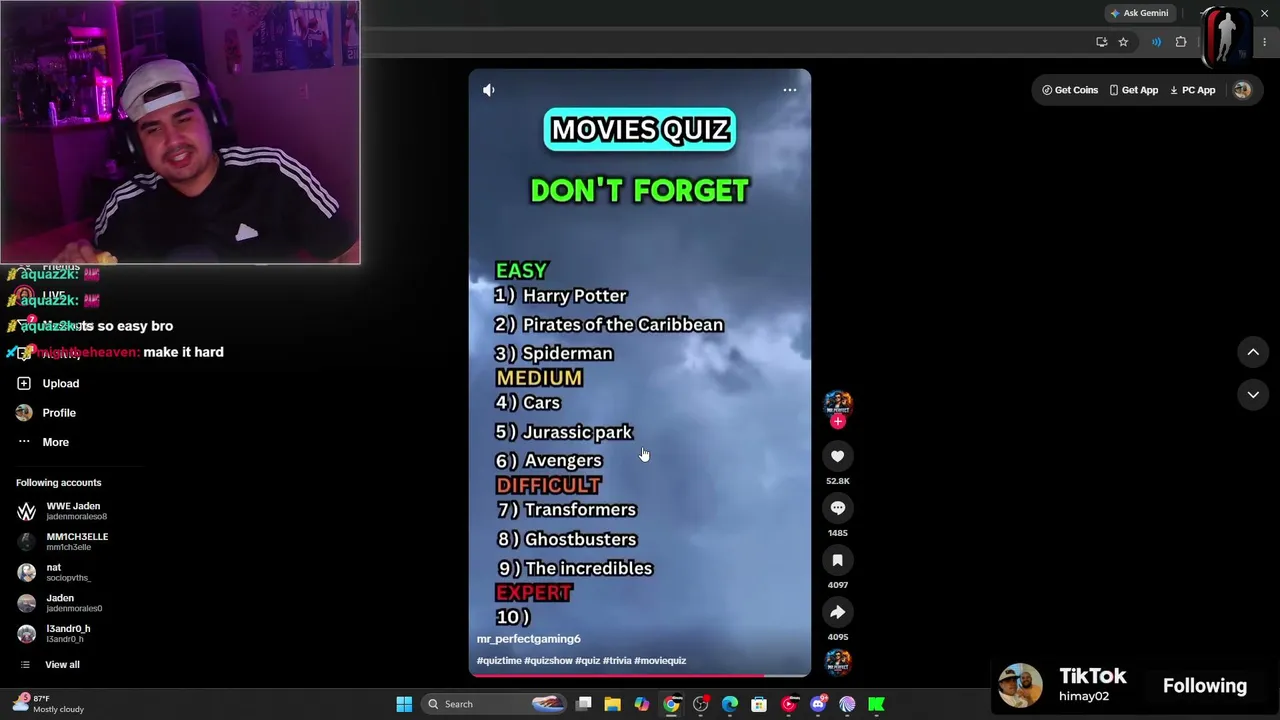
Task: Open YouTube Music from the taskbar
Action: [x=789, y=704]
